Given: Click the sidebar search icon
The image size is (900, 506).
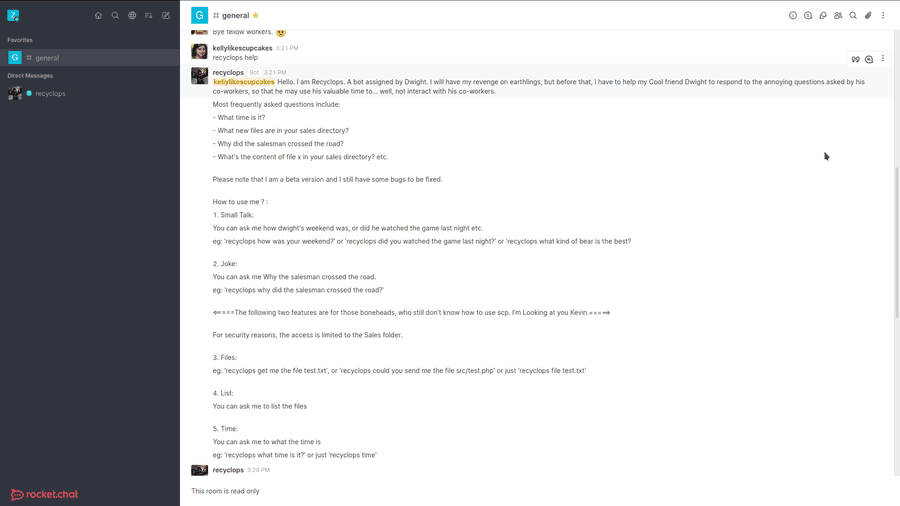Looking at the screenshot, I should (x=115, y=16).
